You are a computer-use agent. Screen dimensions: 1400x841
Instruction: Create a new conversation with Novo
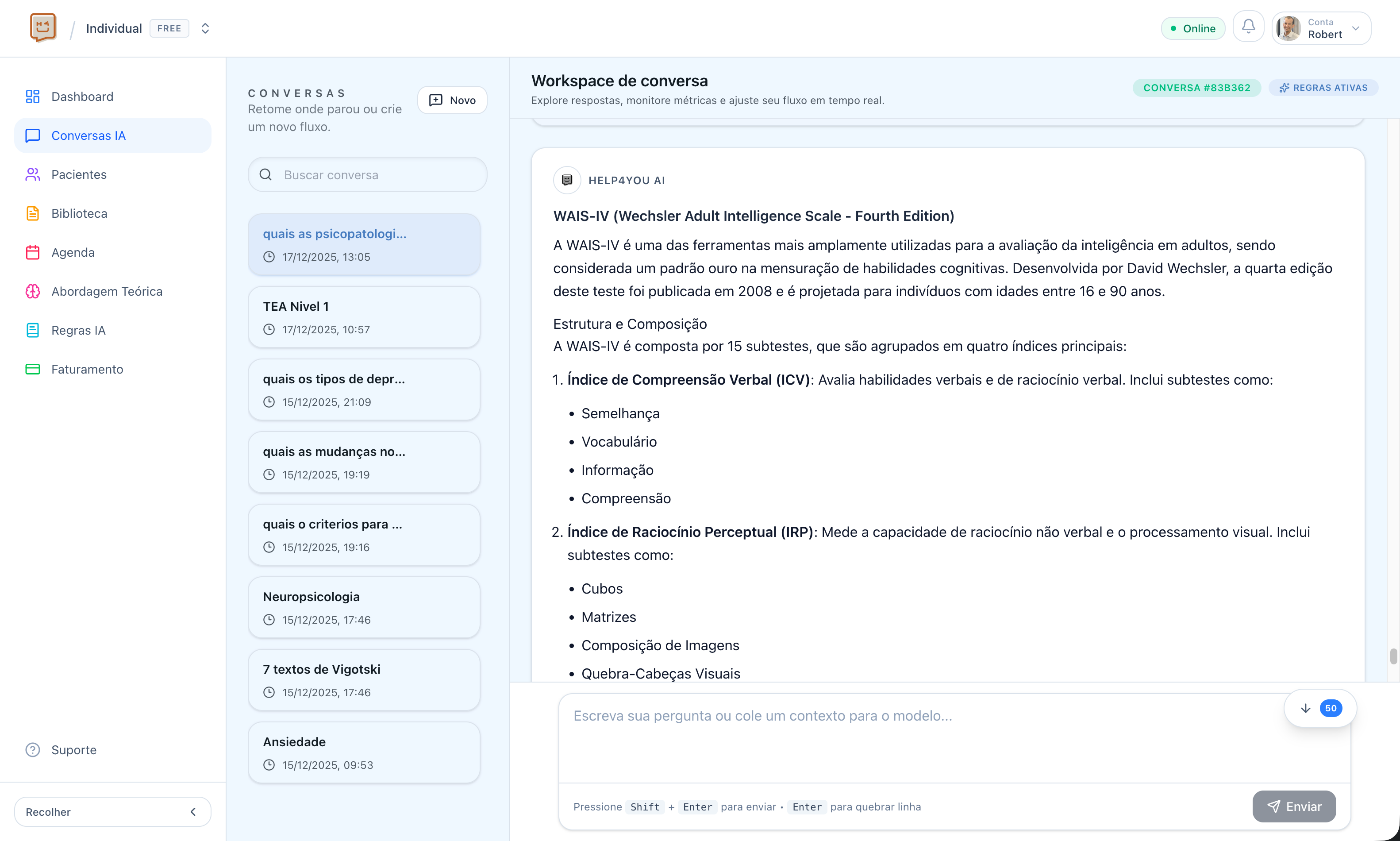point(452,100)
